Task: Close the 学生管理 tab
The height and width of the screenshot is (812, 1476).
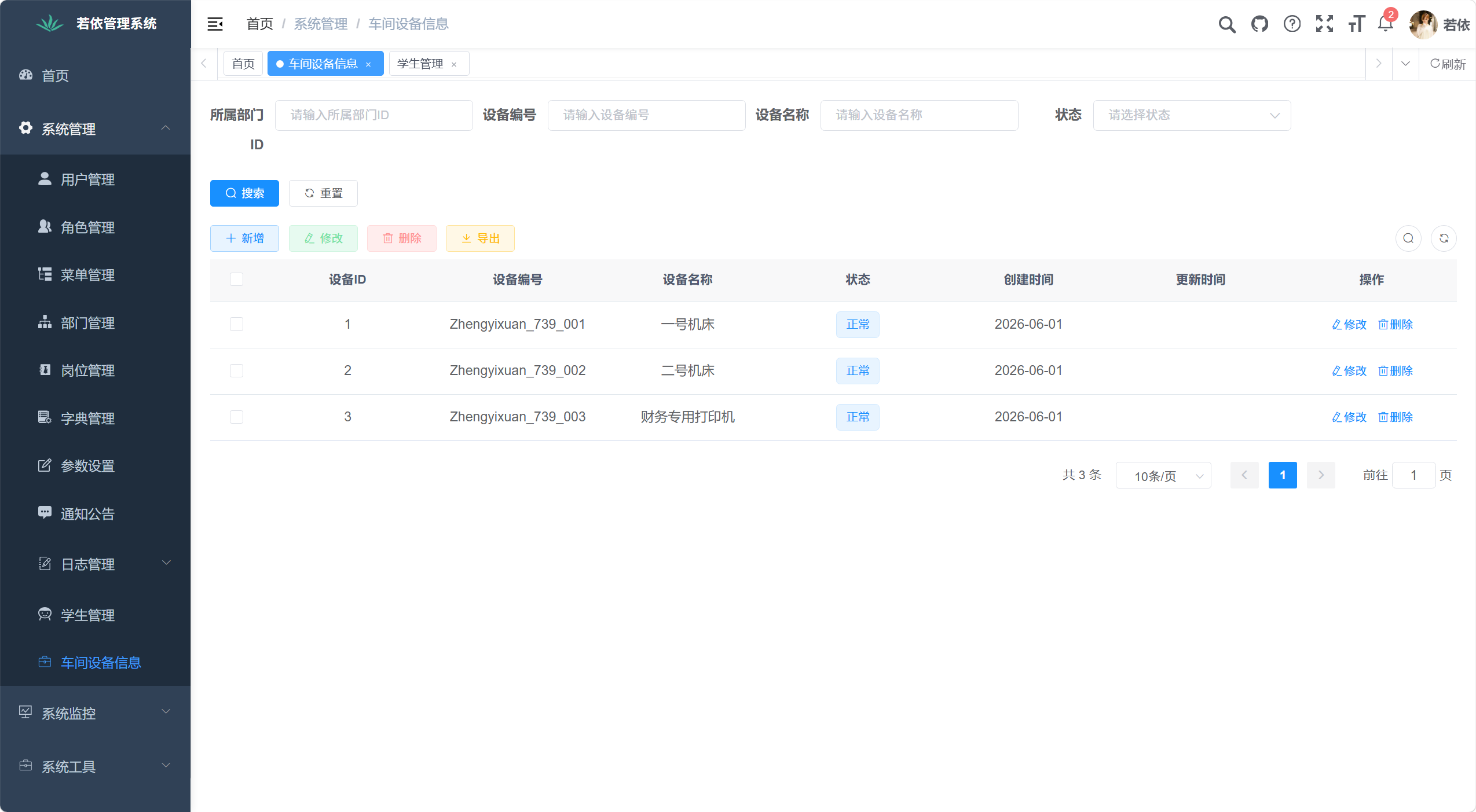Action: (x=454, y=64)
